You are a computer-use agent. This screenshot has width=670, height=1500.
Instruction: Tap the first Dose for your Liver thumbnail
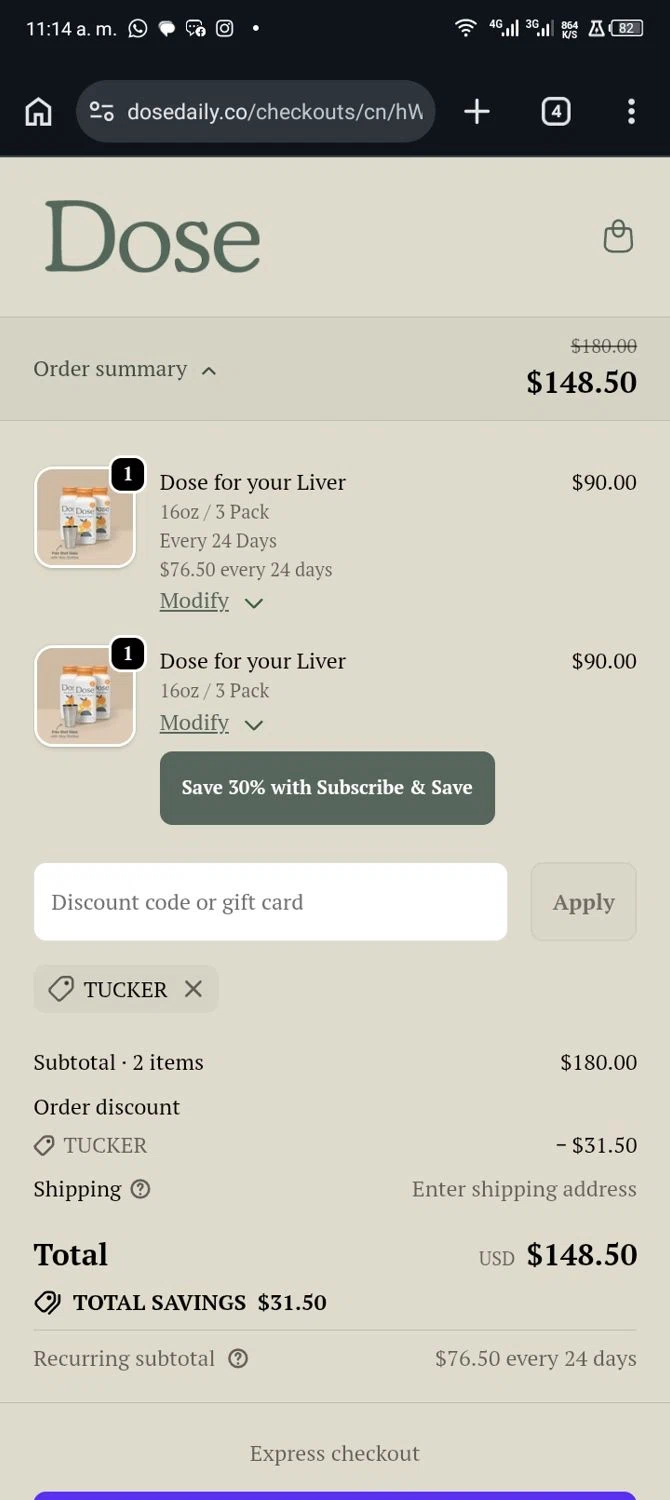pos(85,517)
